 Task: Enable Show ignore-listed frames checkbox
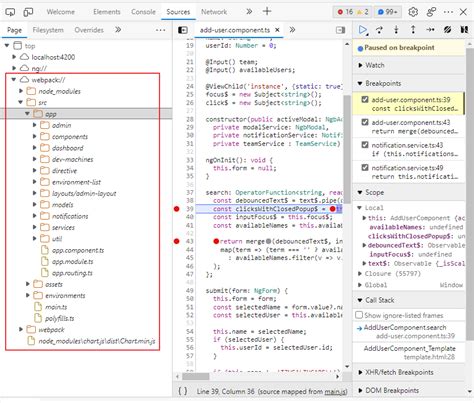(359, 315)
